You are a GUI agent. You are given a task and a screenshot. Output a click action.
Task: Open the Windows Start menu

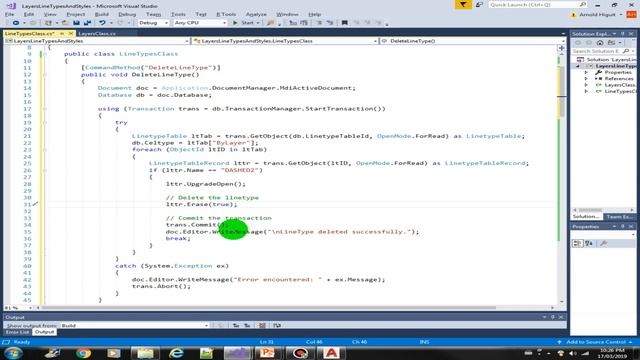pos(13,353)
